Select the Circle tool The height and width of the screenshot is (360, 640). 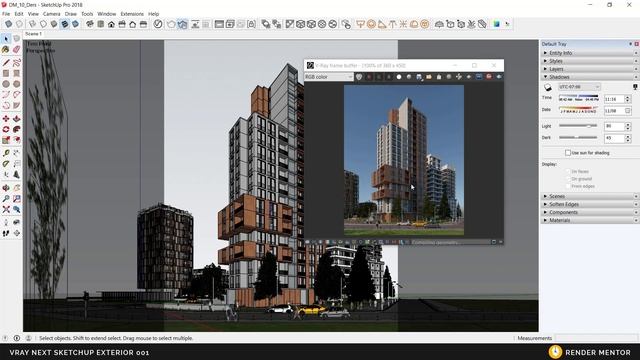pos(6,84)
